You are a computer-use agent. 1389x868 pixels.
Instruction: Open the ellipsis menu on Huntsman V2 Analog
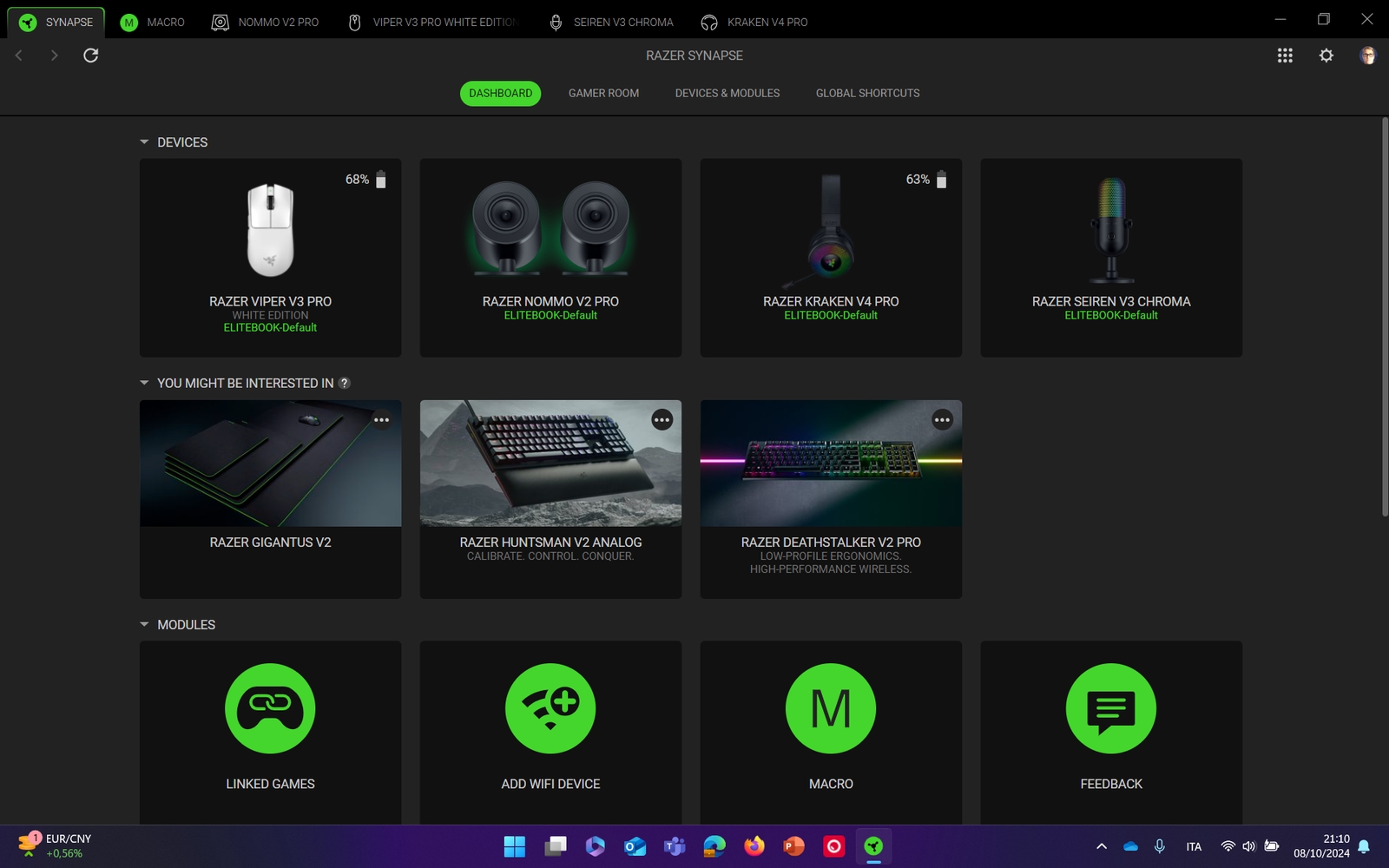(x=662, y=419)
